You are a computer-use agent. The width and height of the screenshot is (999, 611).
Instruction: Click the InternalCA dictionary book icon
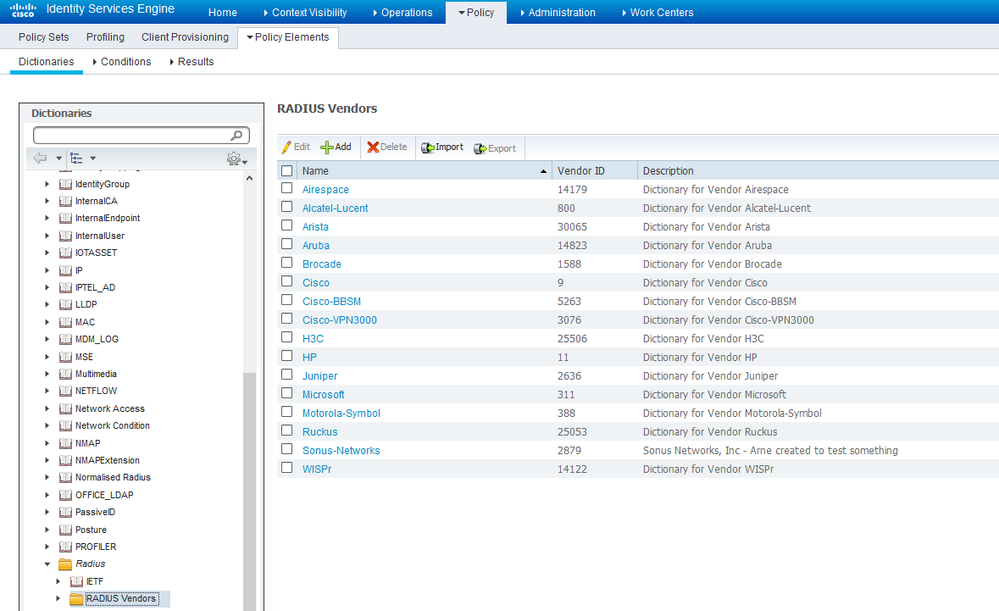(65, 201)
